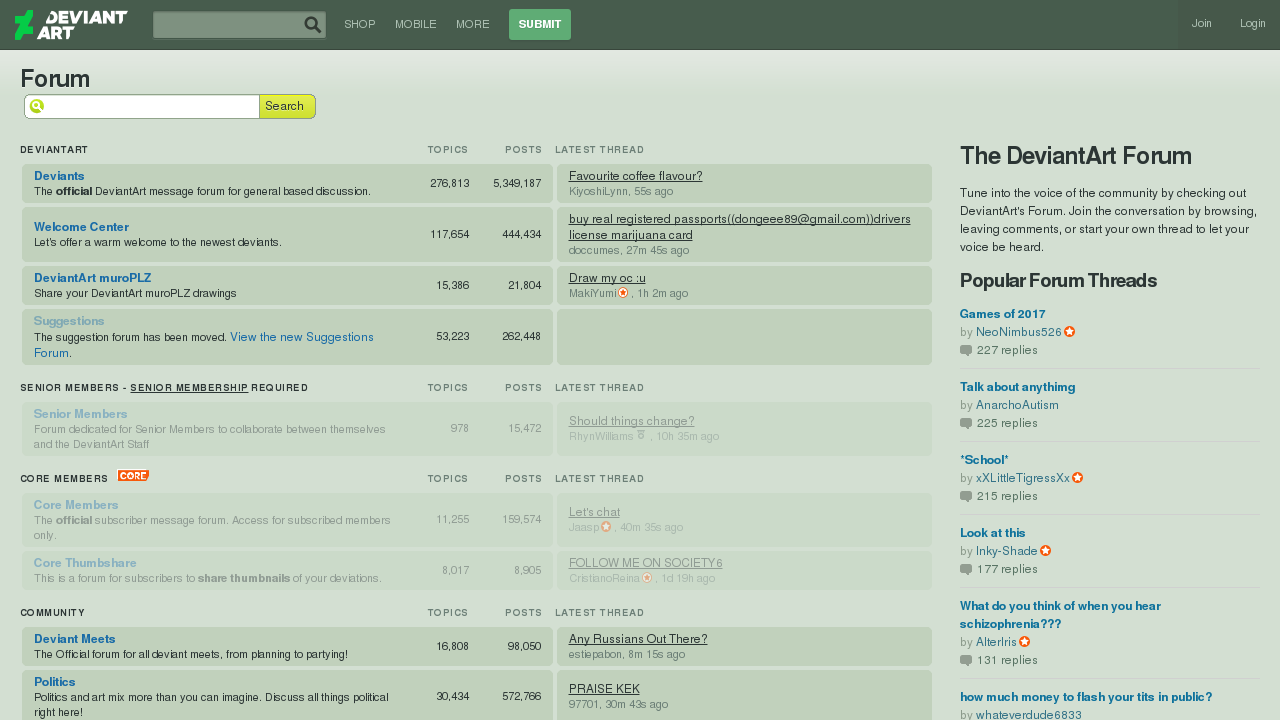Open the Politics forum
This screenshot has width=1280, height=720.
tap(55, 682)
